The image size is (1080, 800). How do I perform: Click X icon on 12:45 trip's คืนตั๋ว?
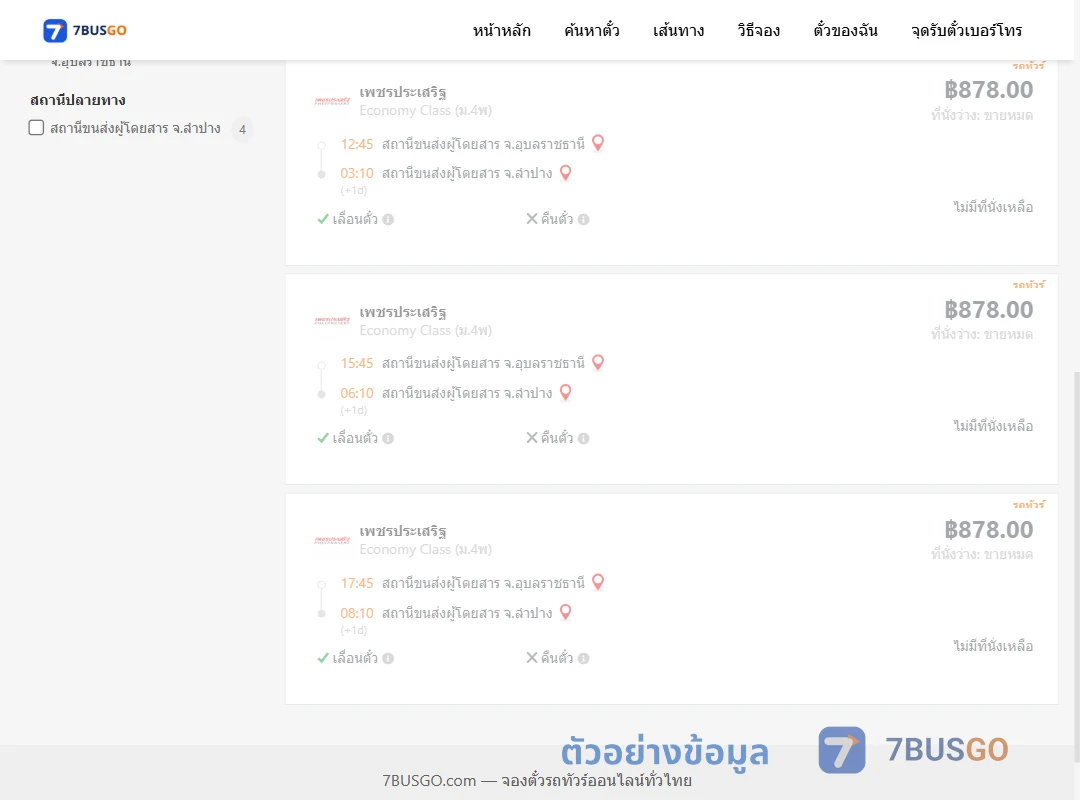[x=532, y=219]
